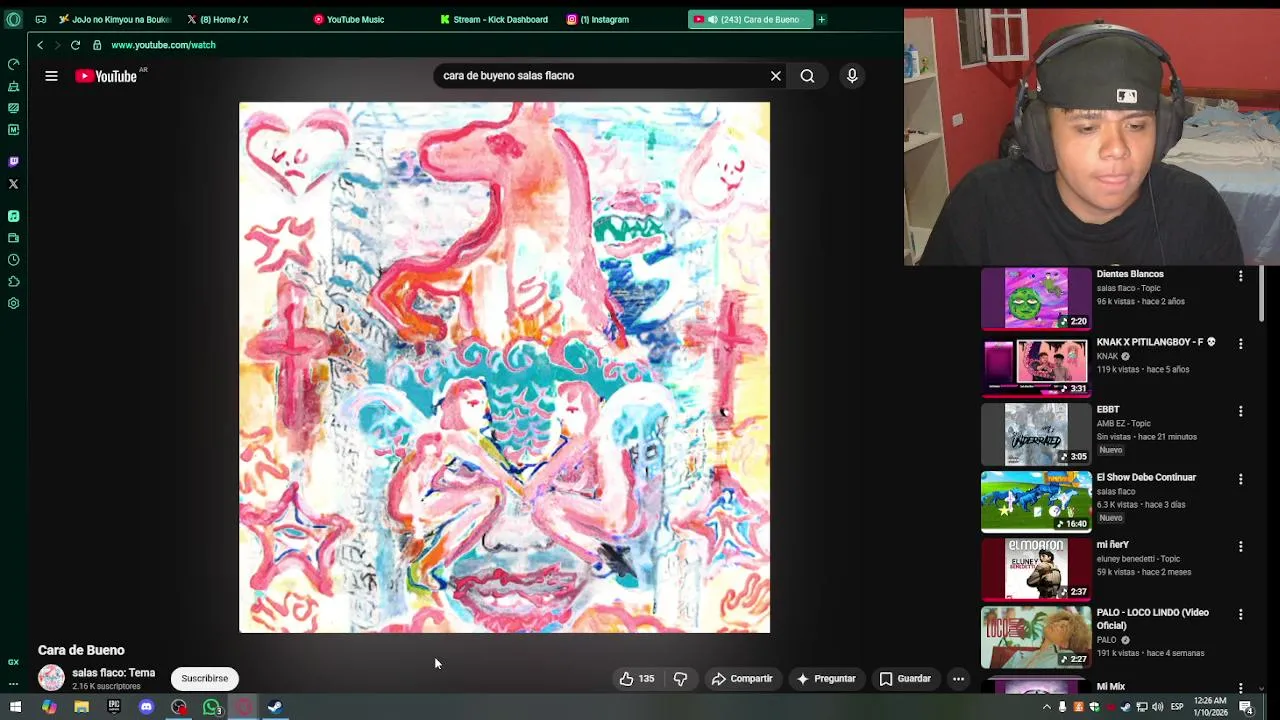Image resolution: width=1280 pixels, height=720 pixels.
Task: Open WhatsApp from the taskbar
Action: coord(211,707)
